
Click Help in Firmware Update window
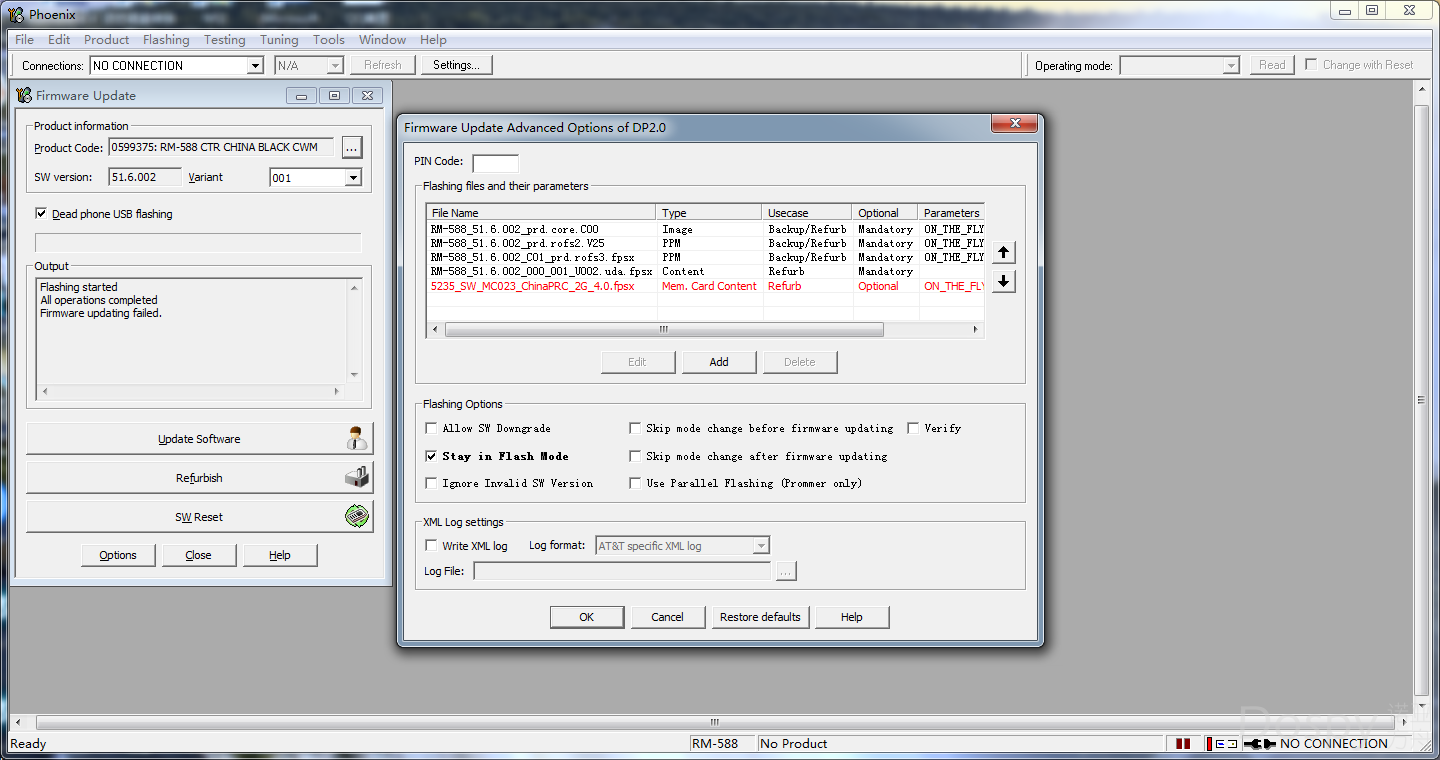pos(280,555)
